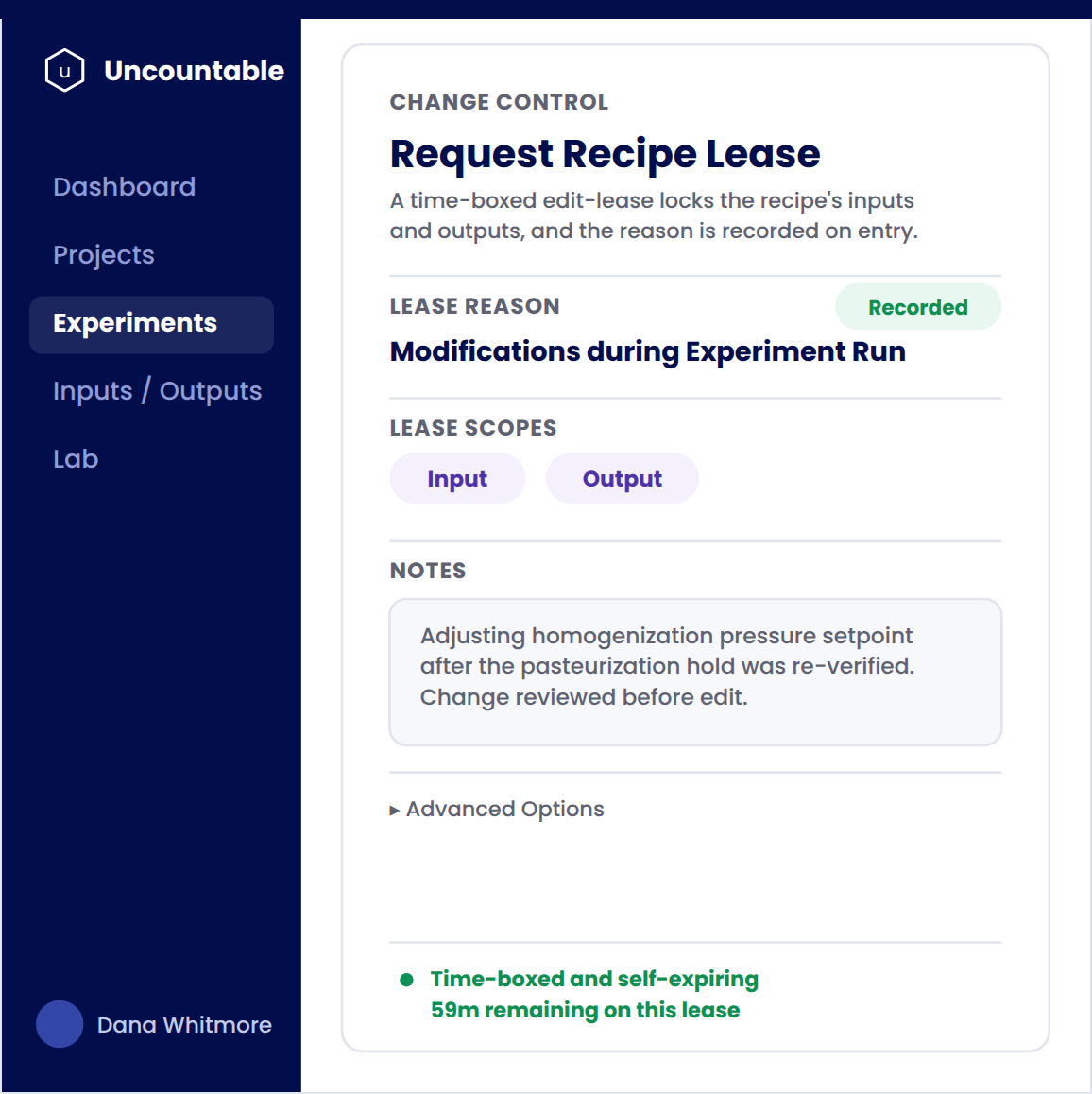1092x1094 pixels.
Task: Toggle the Output lease scope chip
Action: click(622, 479)
